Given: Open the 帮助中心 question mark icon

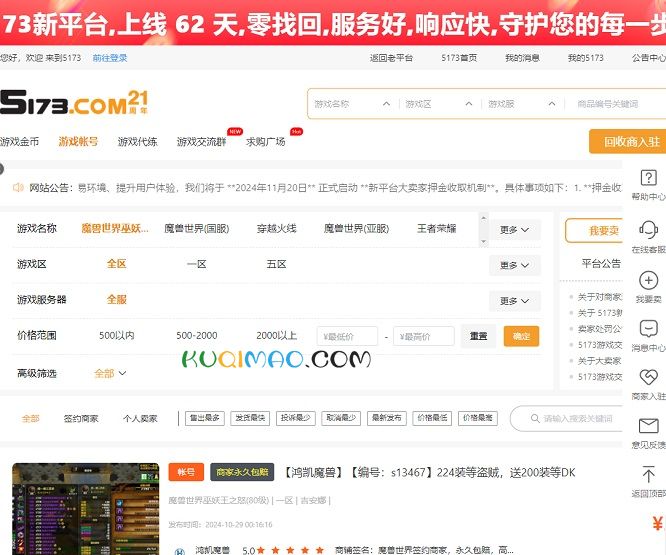Looking at the screenshot, I should coord(648,177).
